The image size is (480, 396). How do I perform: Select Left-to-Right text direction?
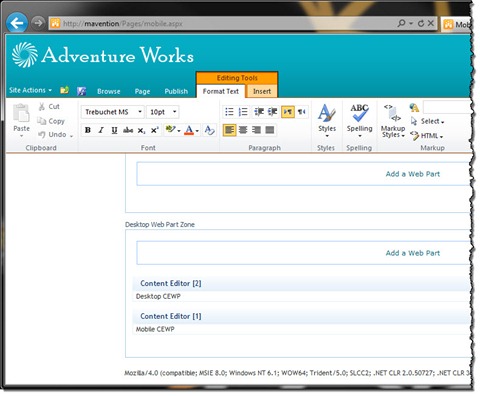tap(288, 112)
